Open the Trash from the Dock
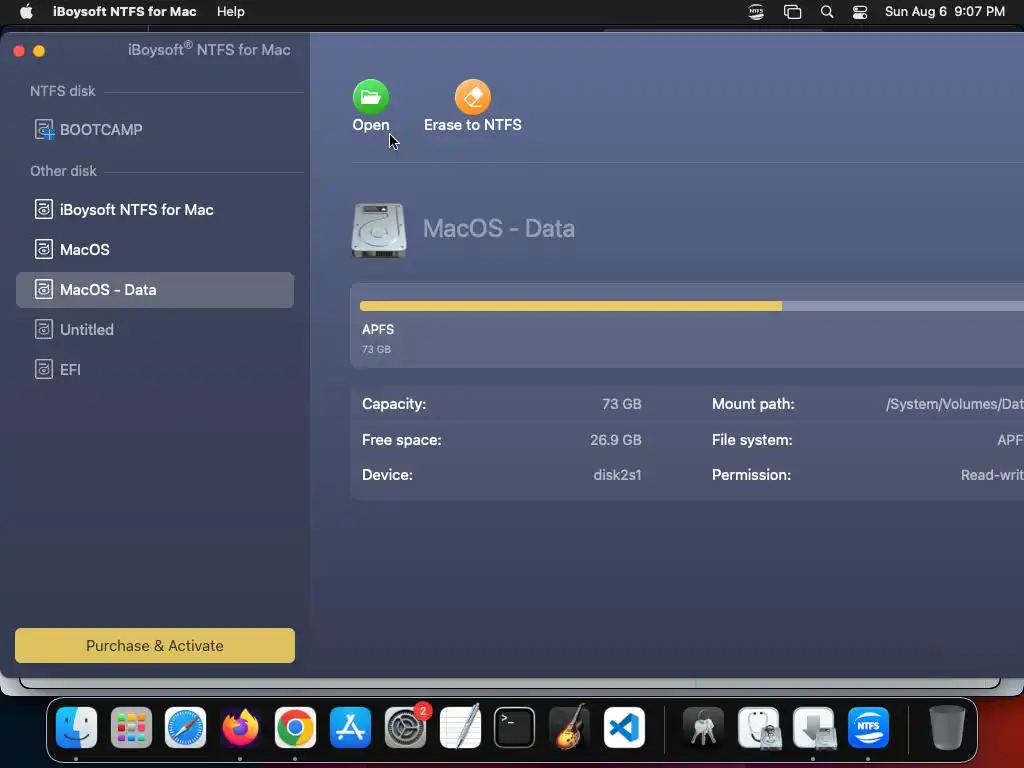 (947, 728)
